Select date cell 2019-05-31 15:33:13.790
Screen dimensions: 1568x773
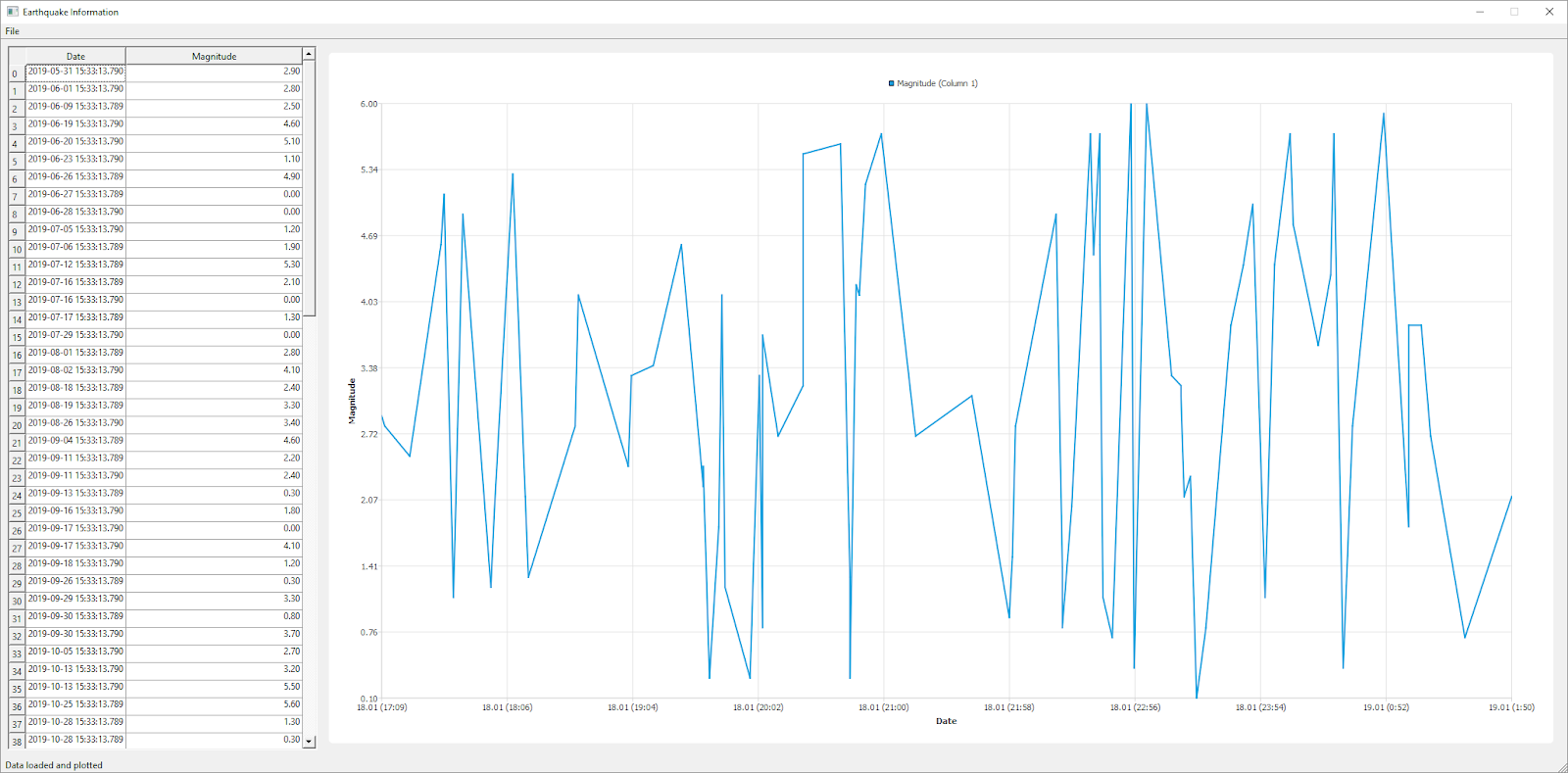tap(75, 72)
